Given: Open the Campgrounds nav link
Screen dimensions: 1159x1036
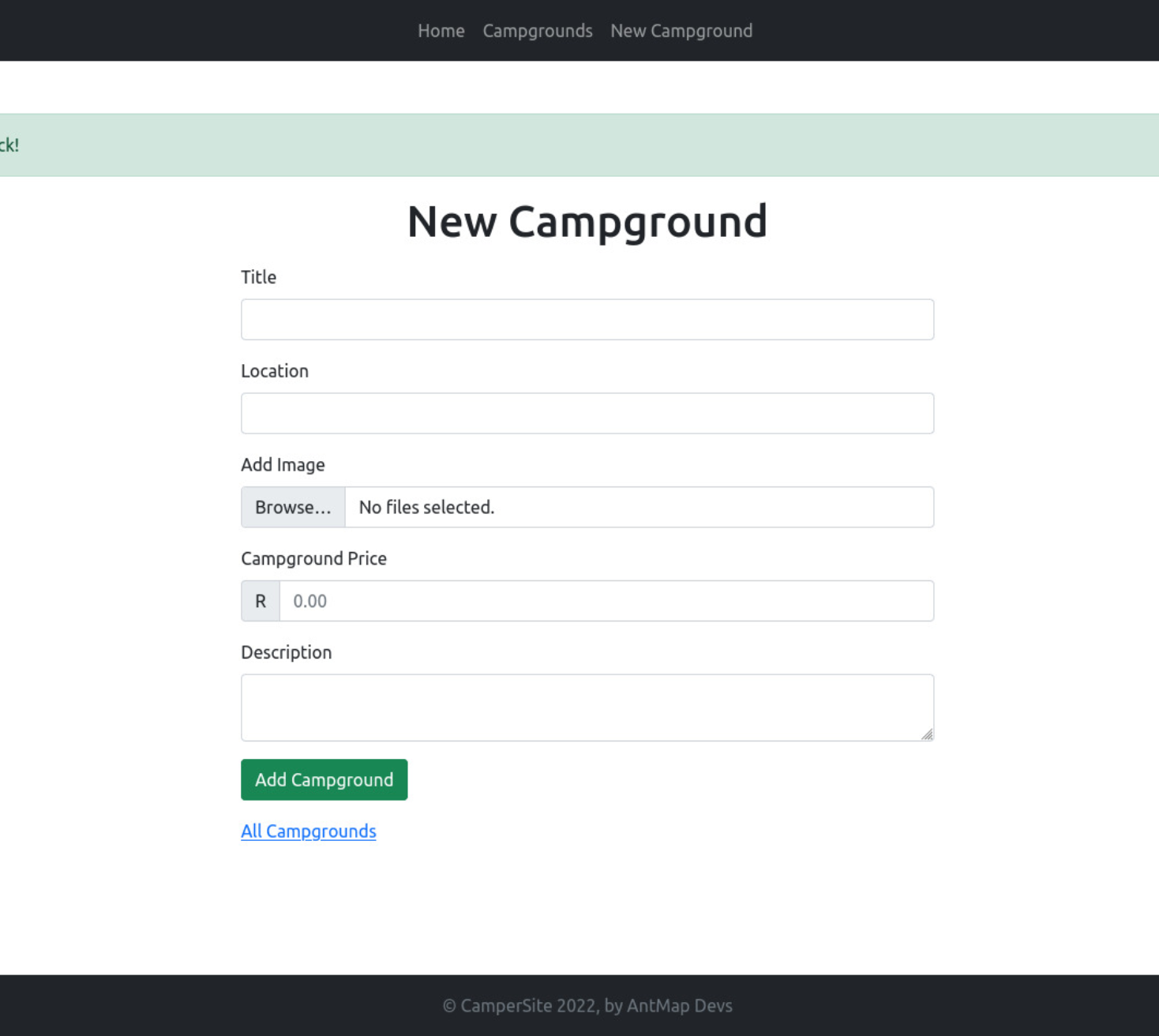Looking at the screenshot, I should (537, 31).
